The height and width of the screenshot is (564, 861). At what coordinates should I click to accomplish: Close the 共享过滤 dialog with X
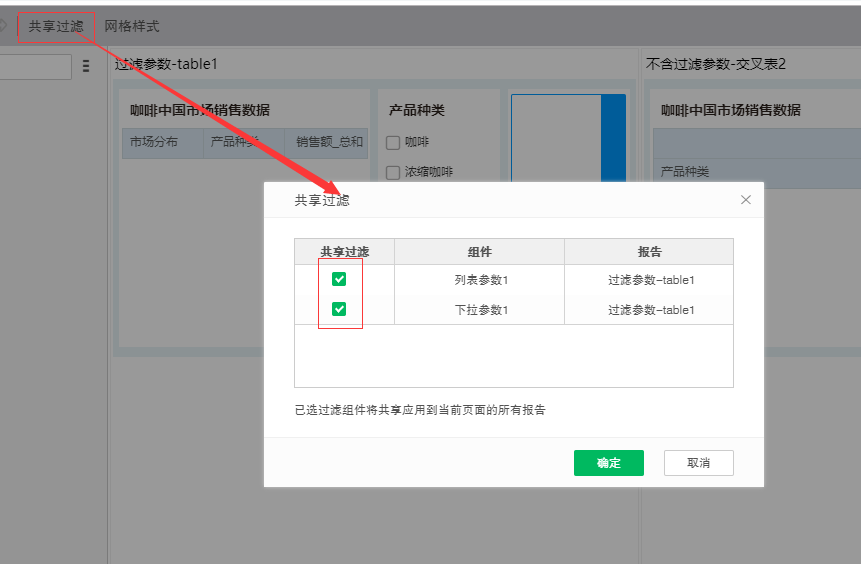pyautogui.click(x=745, y=200)
